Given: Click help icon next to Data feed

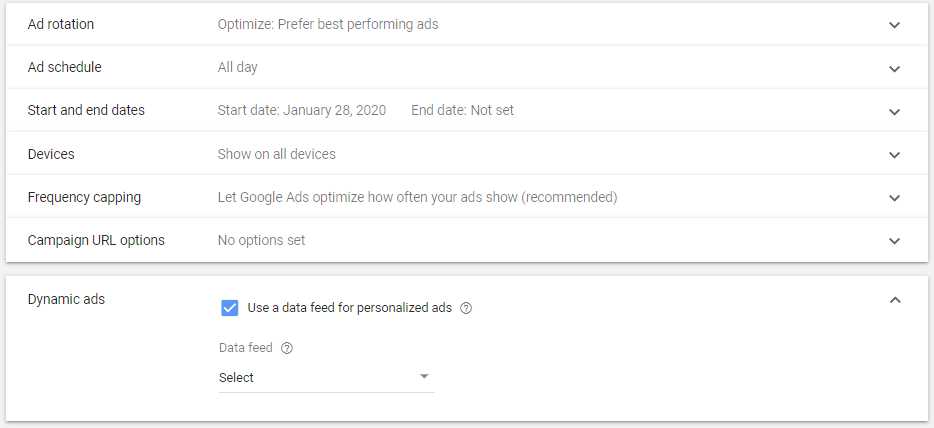Looking at the screenshot, I should pos(287,348).
